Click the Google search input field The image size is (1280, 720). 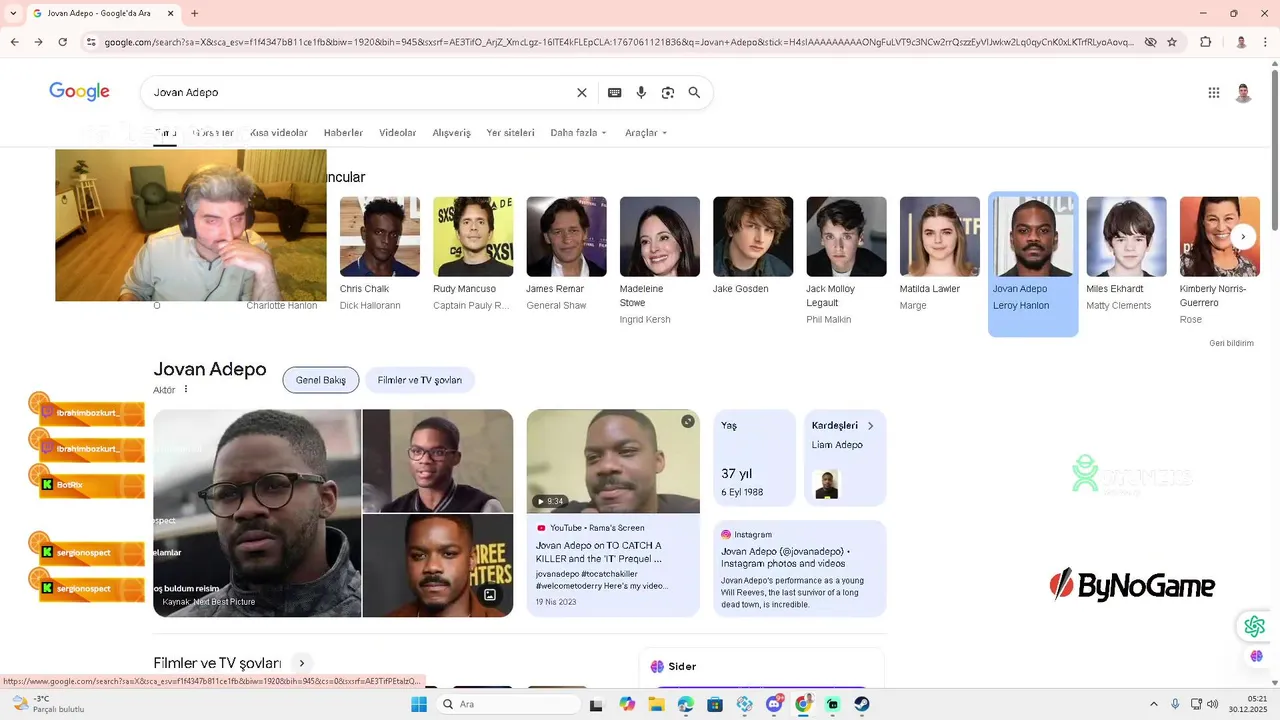click(x=358, y=92)
